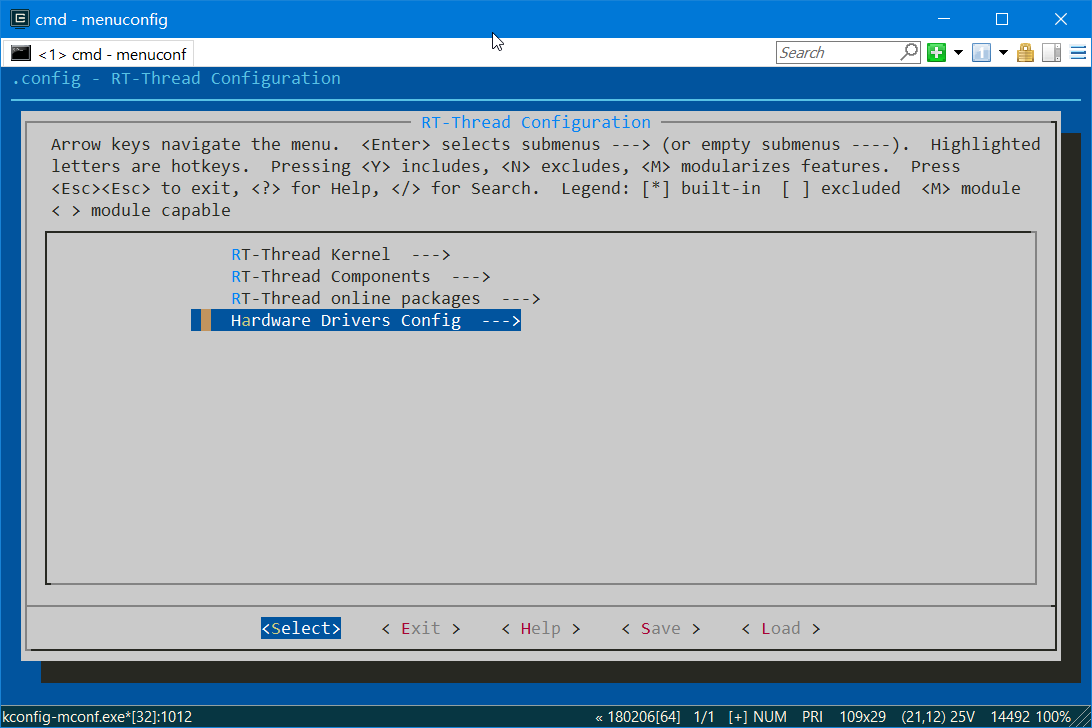Click the < Save > button
The width and height of the screenshot is (1092, 728).
660,628
